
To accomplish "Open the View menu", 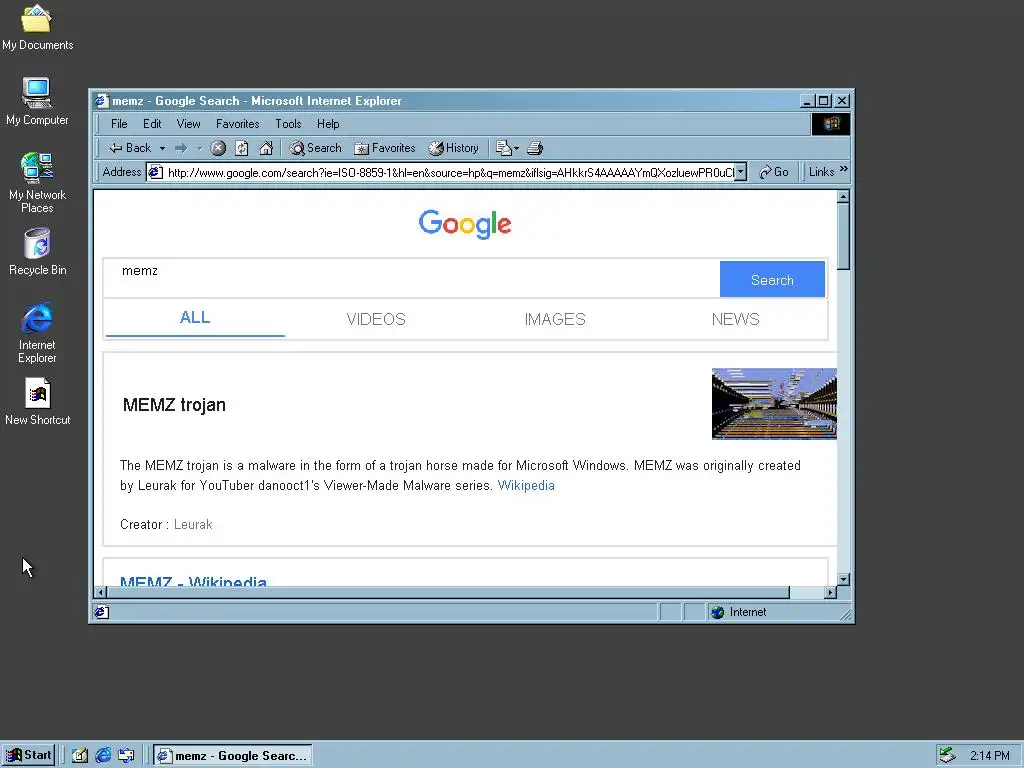I will coord(188,123).
